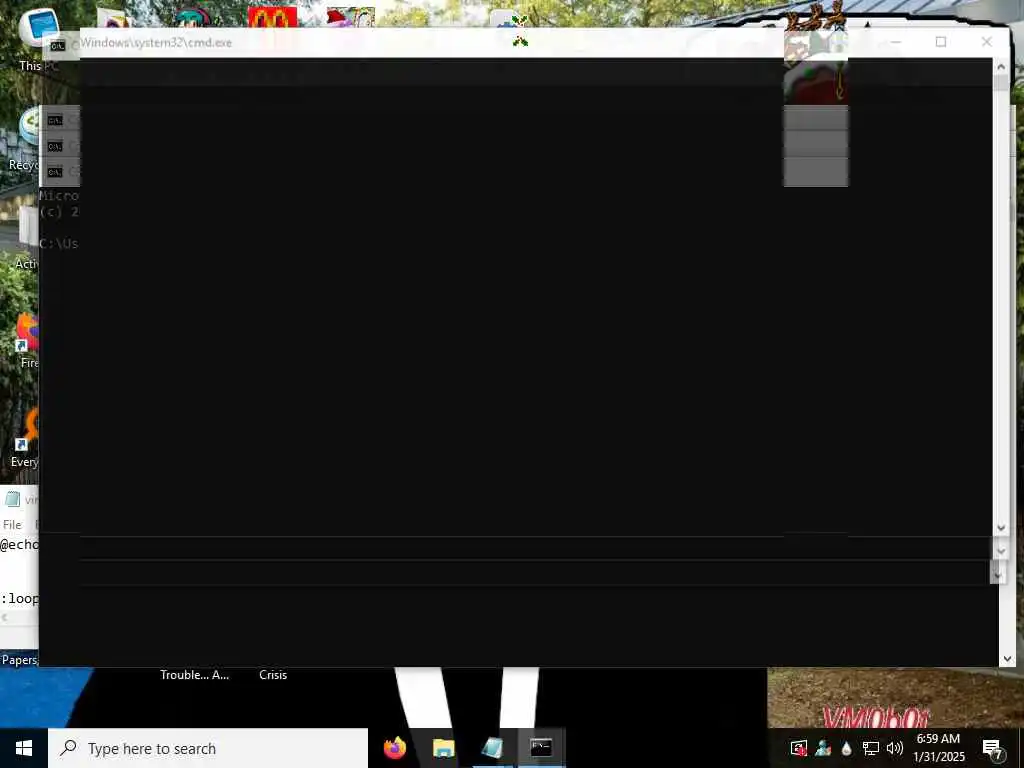Open the Windows Start menu

click(24, 748)
